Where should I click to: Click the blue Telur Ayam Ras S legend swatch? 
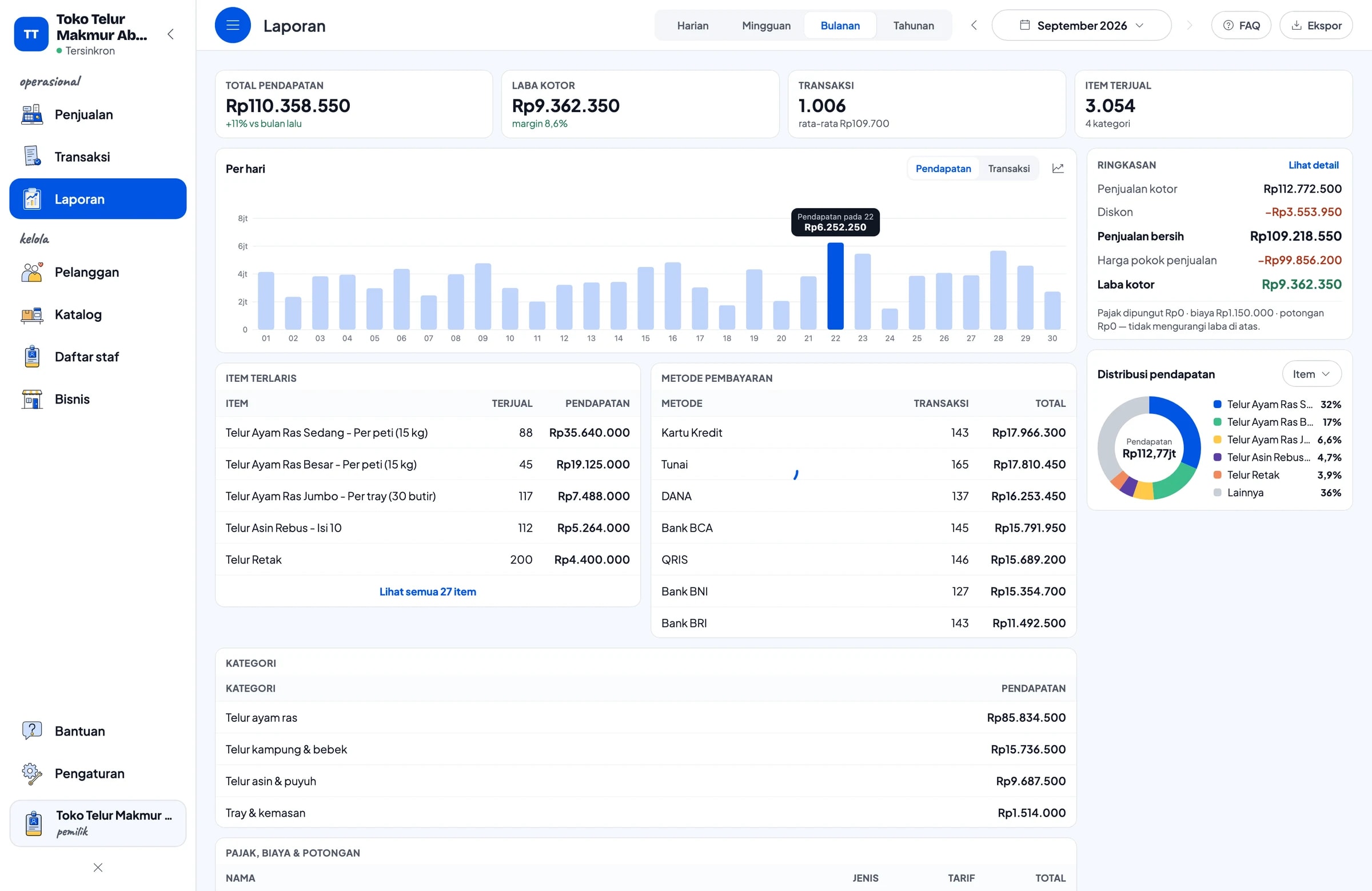(x=1217, y=405)
